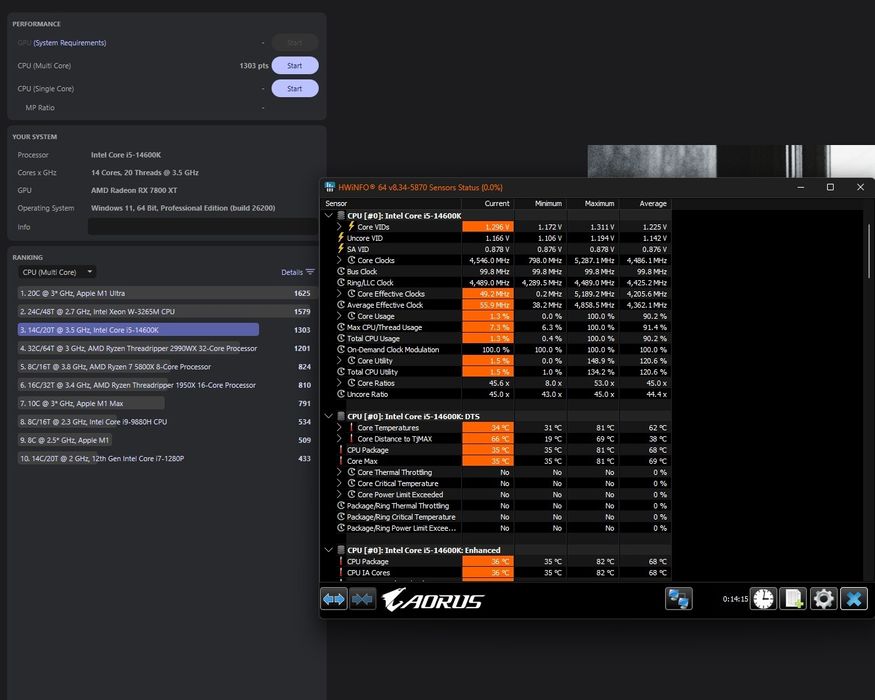
Task: Click the Uncore VID lightning bolt icon
Action: 341,238
